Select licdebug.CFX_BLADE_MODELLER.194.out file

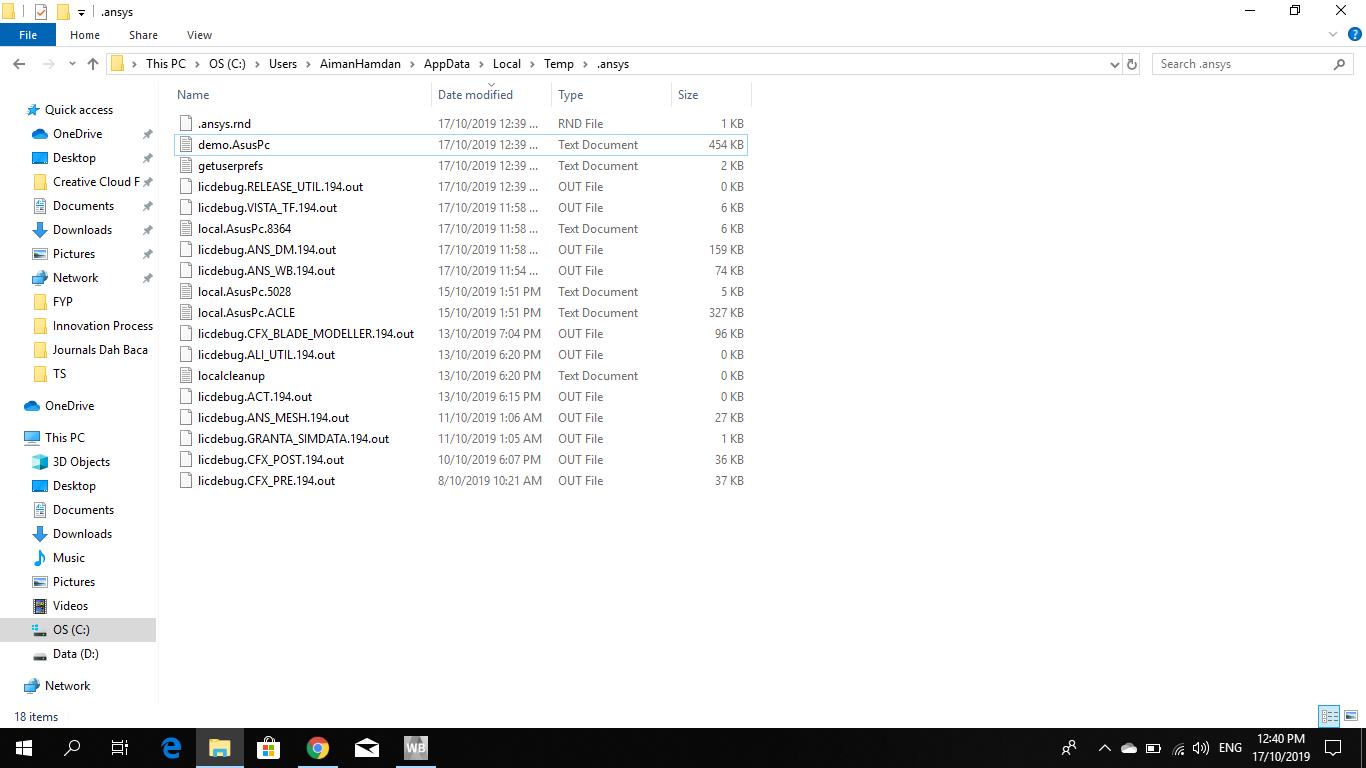306,334
